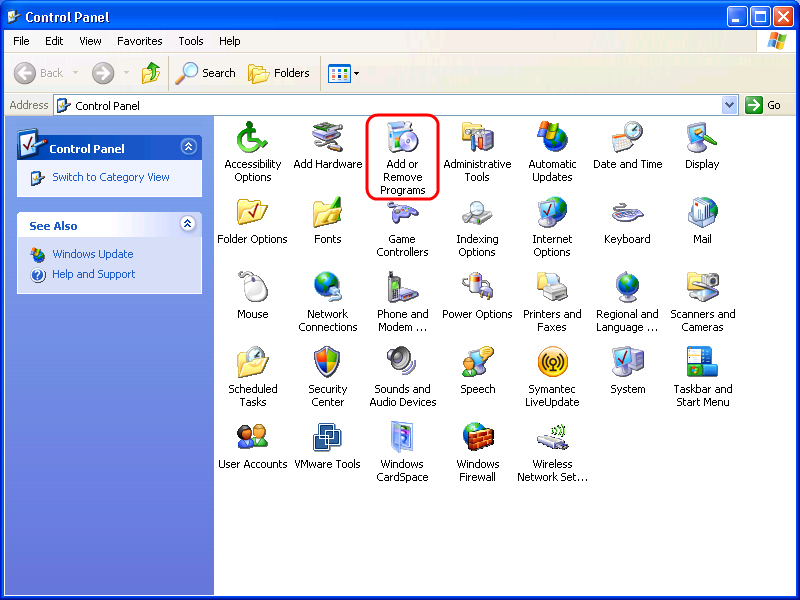Viewport: 800px width, 600px height.
Task: Open Accessibility Options applet
Action: point(253,152)
